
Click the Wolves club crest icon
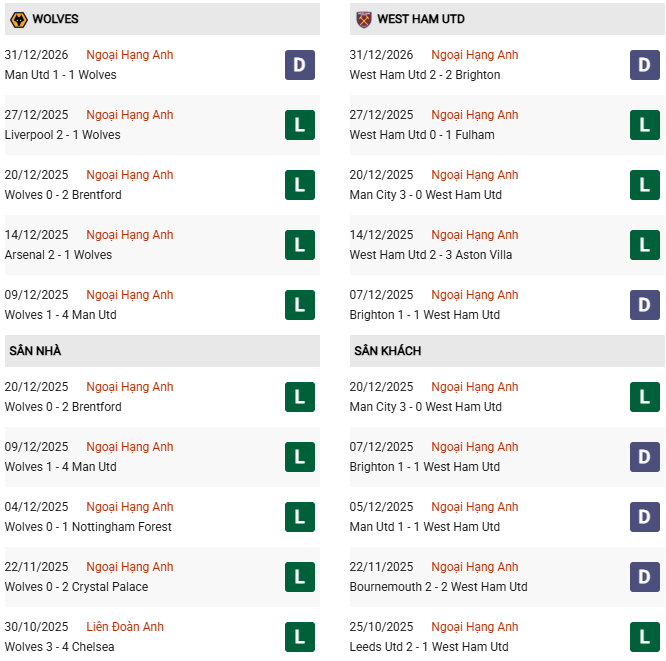tap(18, 19)
